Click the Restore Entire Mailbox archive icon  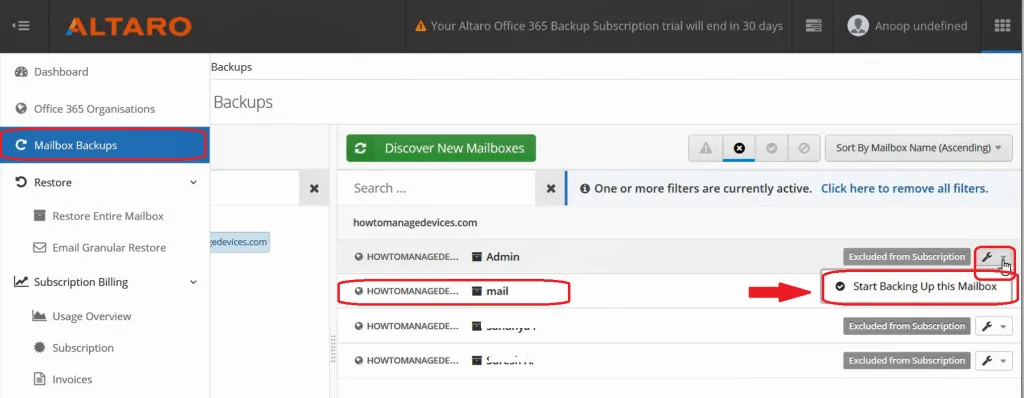pos(40,216)
